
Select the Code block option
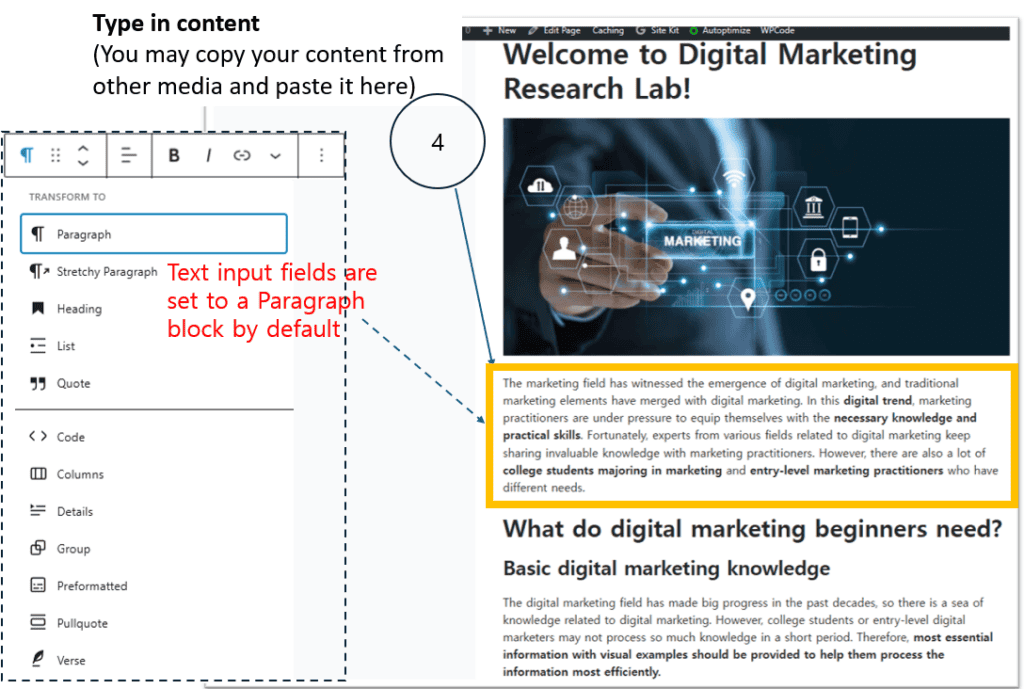pyautogui.click(x=70, y=437)
